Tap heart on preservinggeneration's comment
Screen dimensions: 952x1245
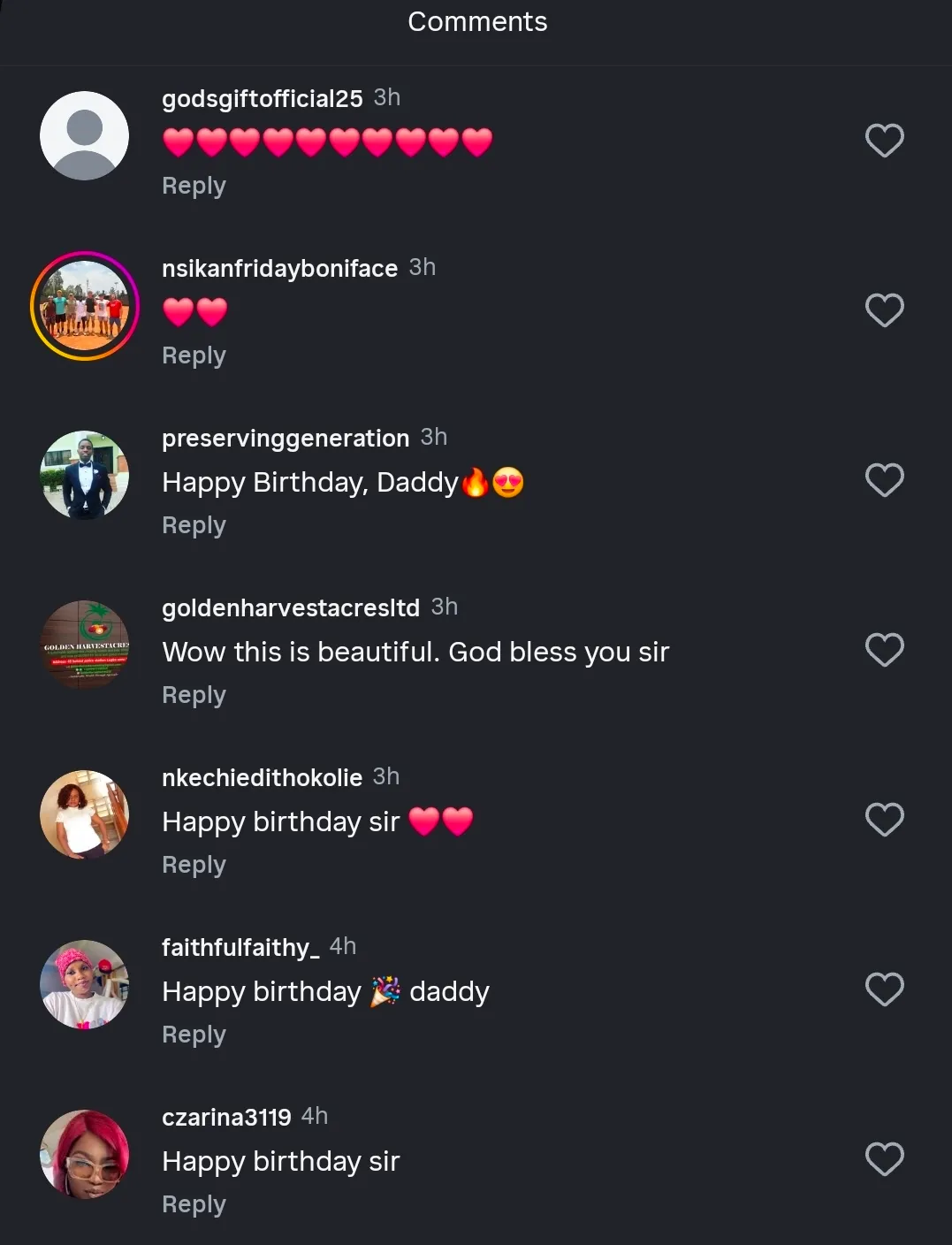884,480
